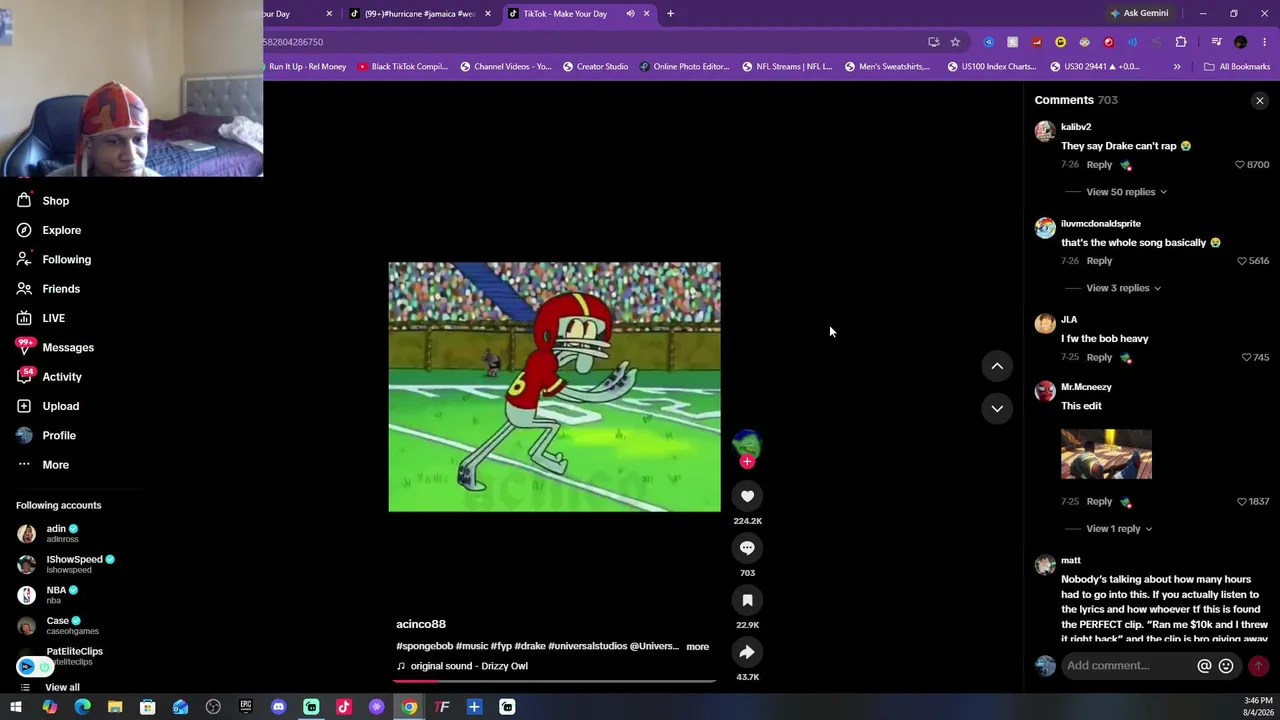Reply to kalibv2's comment

click(1099, 165)
